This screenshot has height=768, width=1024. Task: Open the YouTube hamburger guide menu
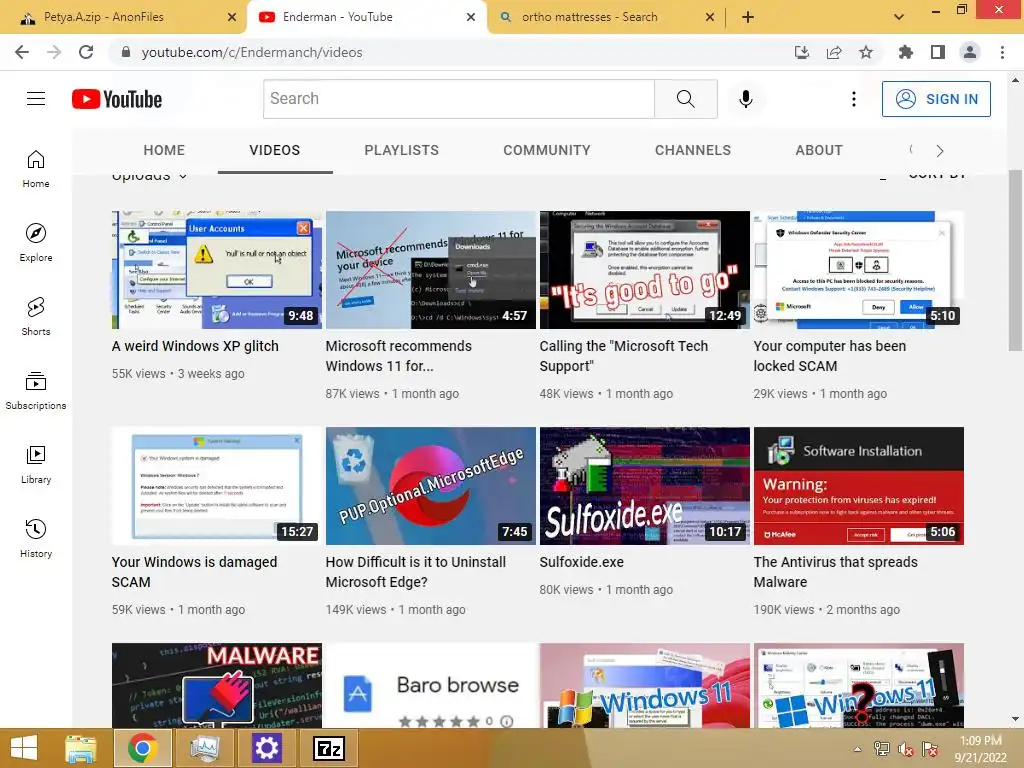pos(36,99)
